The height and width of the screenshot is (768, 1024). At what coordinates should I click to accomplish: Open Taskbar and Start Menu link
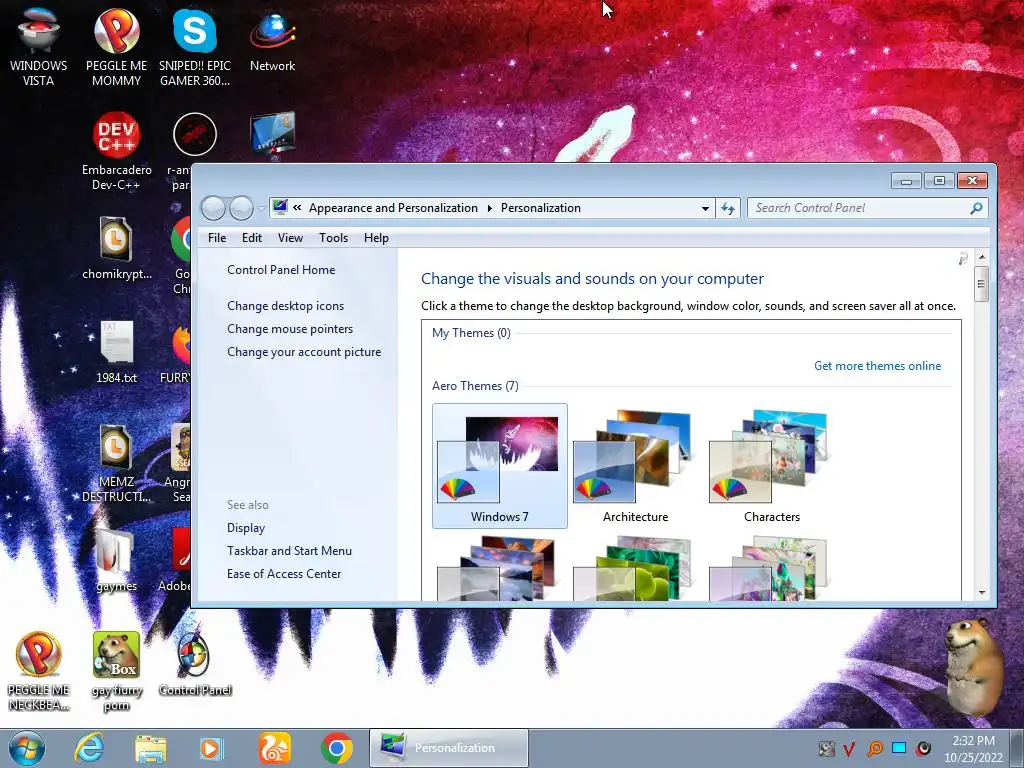[289, 551]
